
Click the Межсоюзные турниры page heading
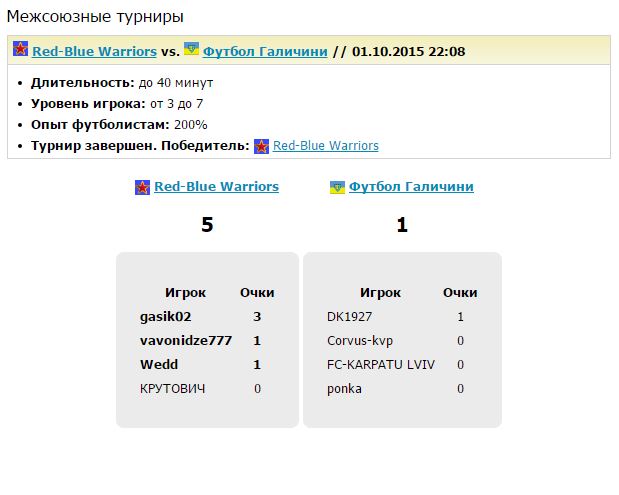[94, 17]
